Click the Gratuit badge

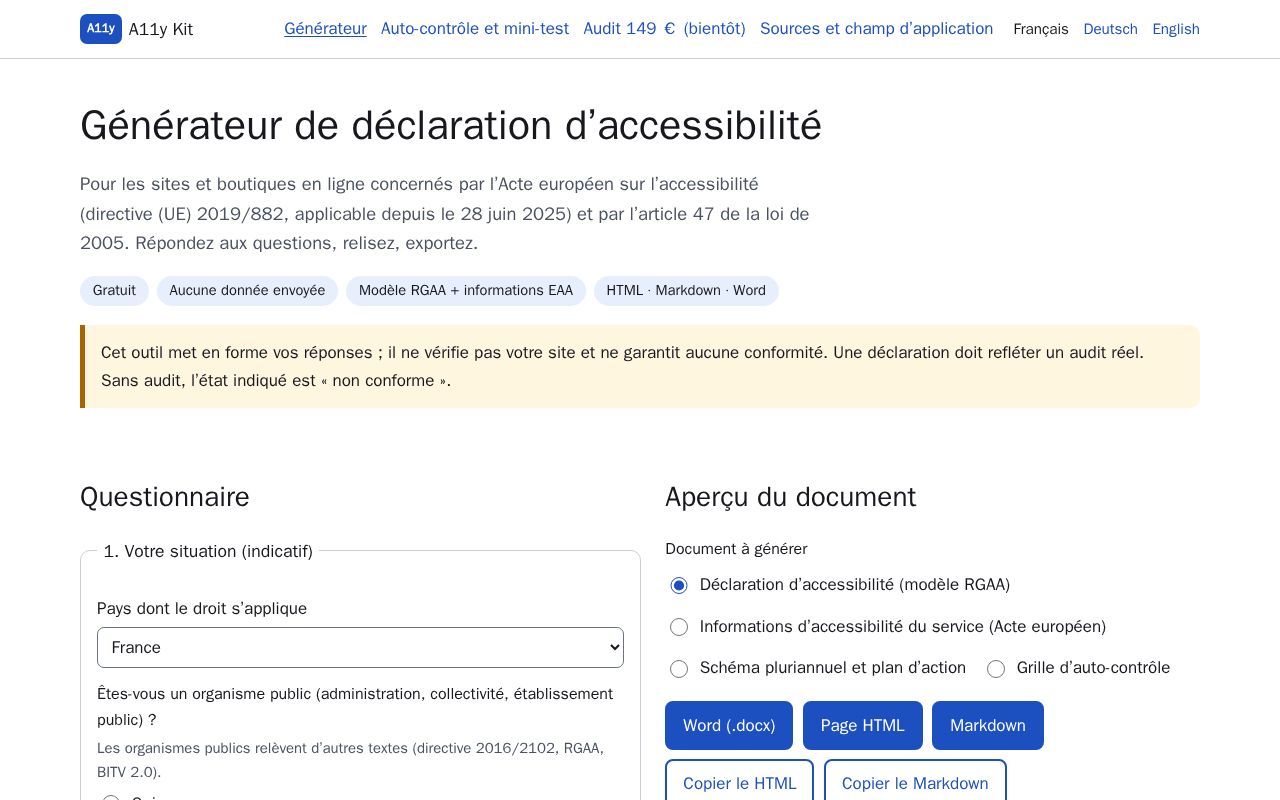point(114,291)
